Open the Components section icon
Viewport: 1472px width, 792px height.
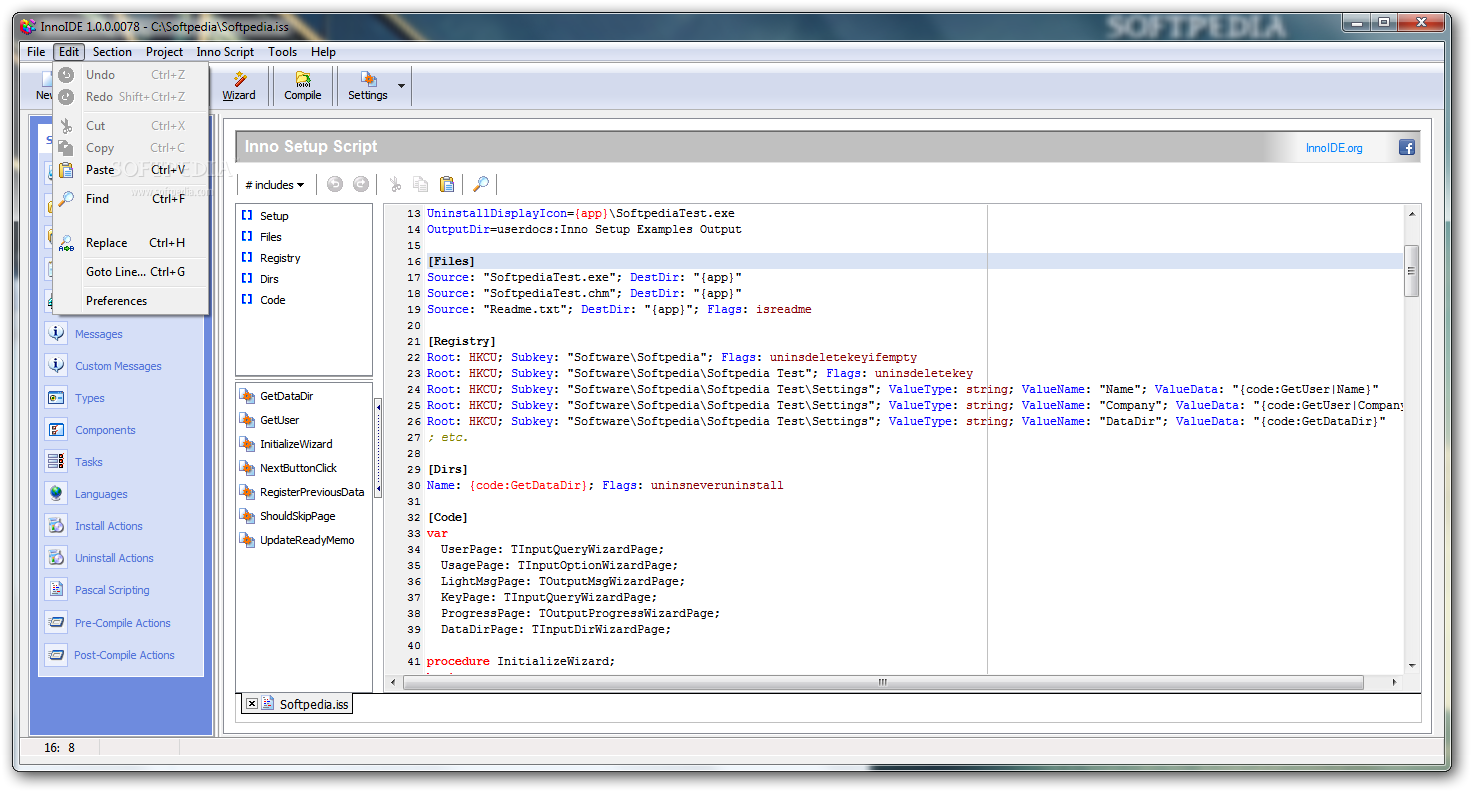click(57, 430)
